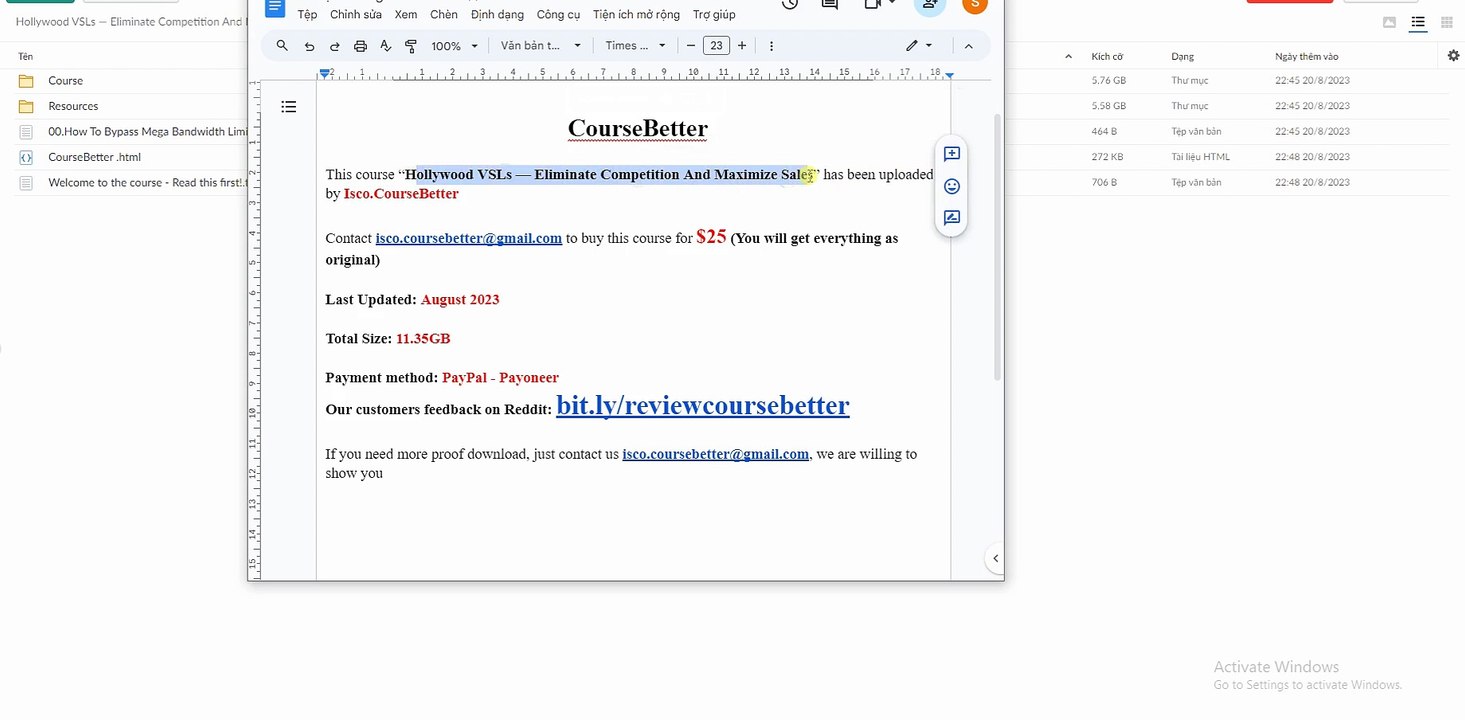Image resolution: width=1465 pixels, height=720 pixels.
Task: Open the editing mode pencil dropdown
Action: pos(919,46)
